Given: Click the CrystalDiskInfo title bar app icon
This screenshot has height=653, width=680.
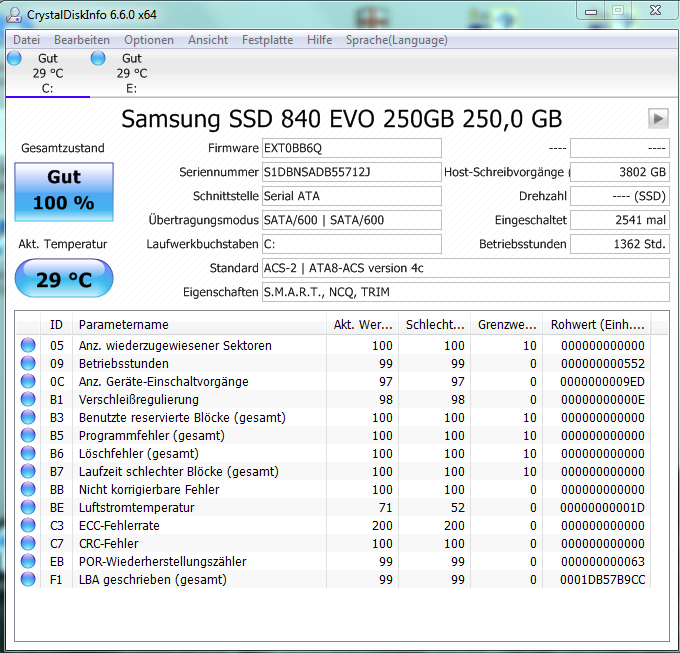Looking at the screenshot, I should pos(14,14).
